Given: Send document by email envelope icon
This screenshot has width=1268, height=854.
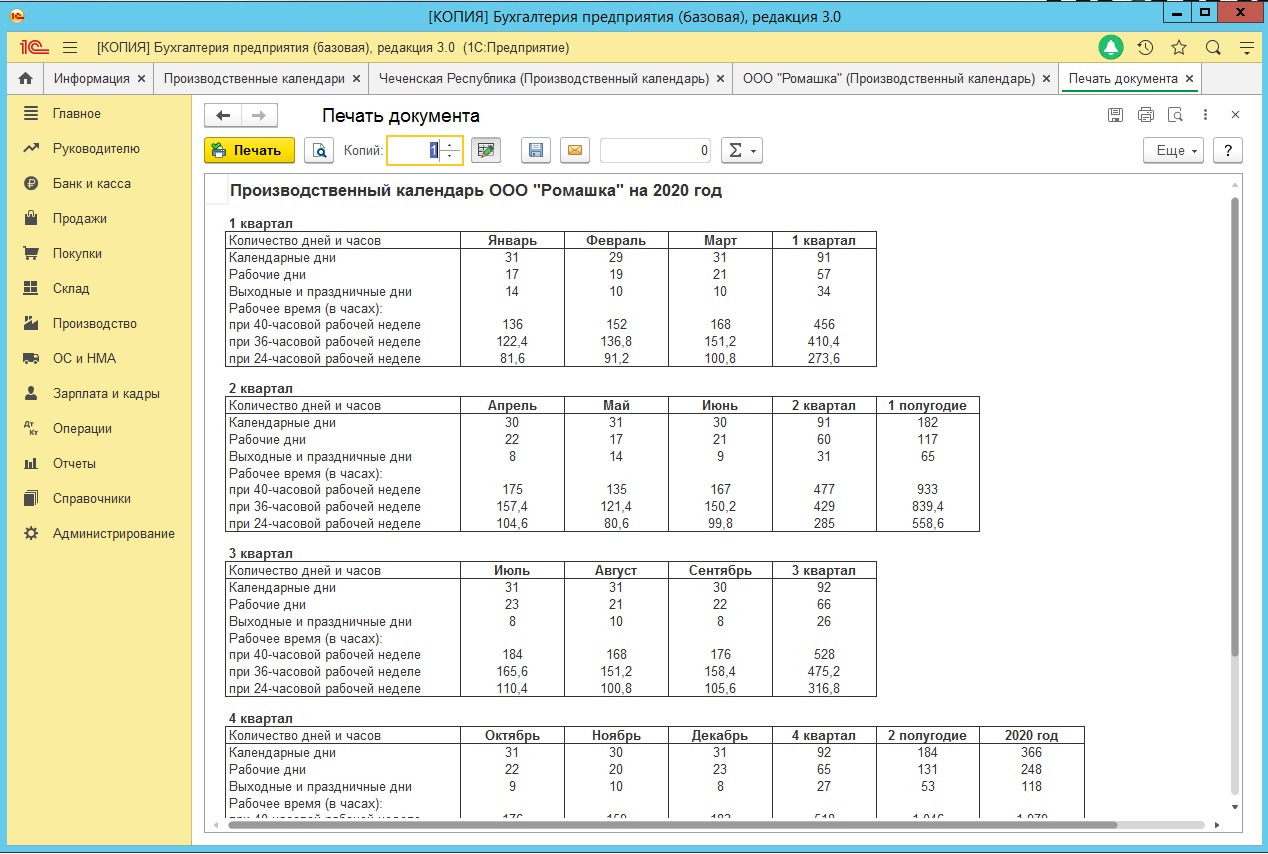Looking at the screenshot, I should 574,150.
